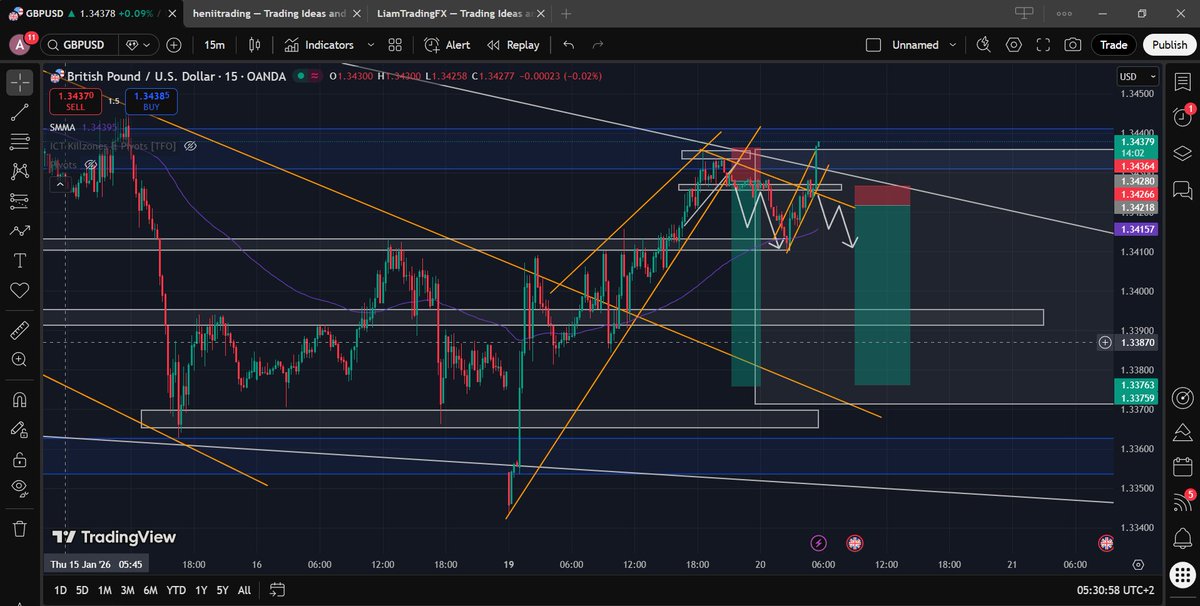Select the trend line drawing tool
This screenshot has width=1200, height=606.
[x=19, y=112]
